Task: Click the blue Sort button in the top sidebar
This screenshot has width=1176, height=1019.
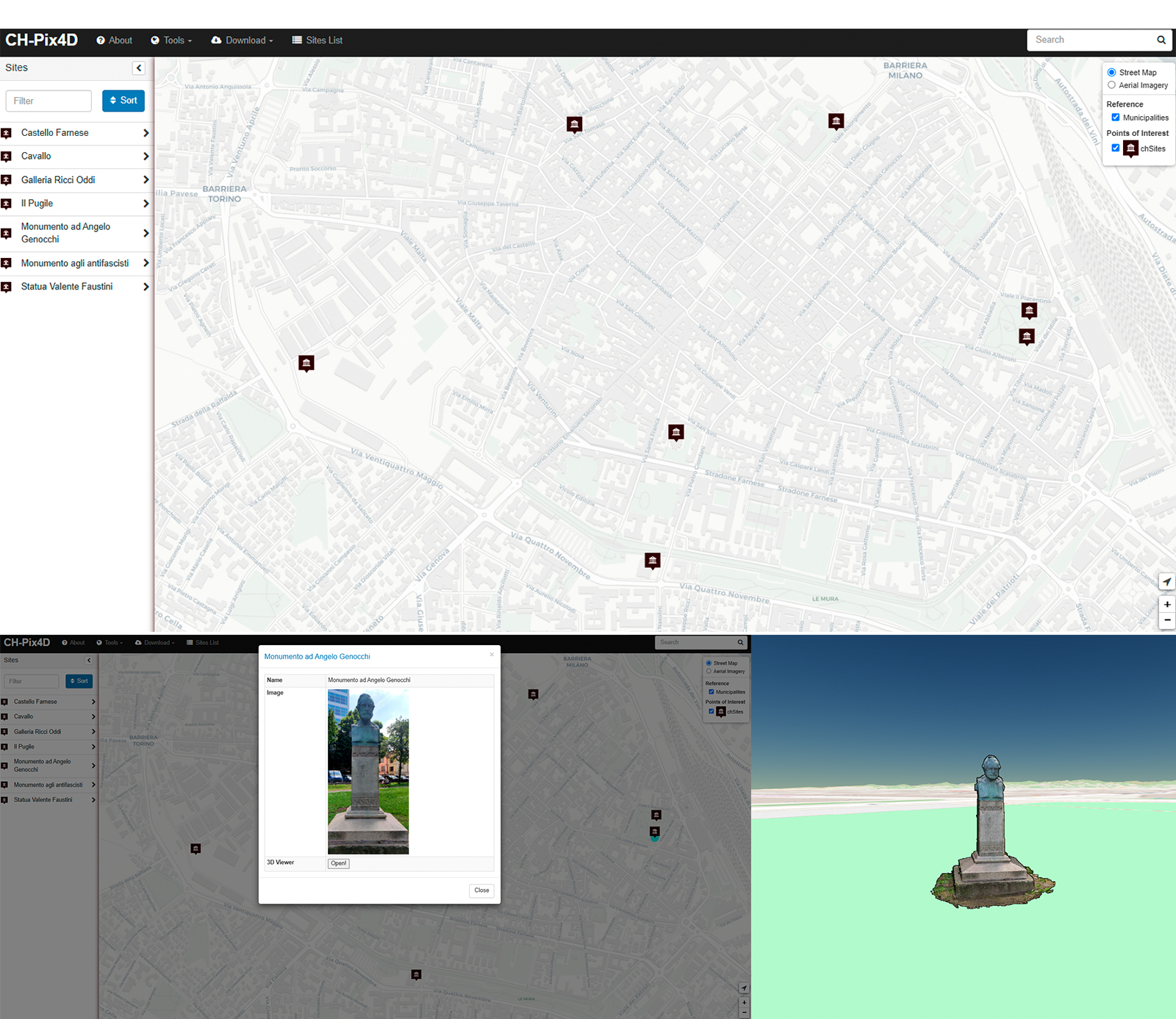Action: [123, 101]
